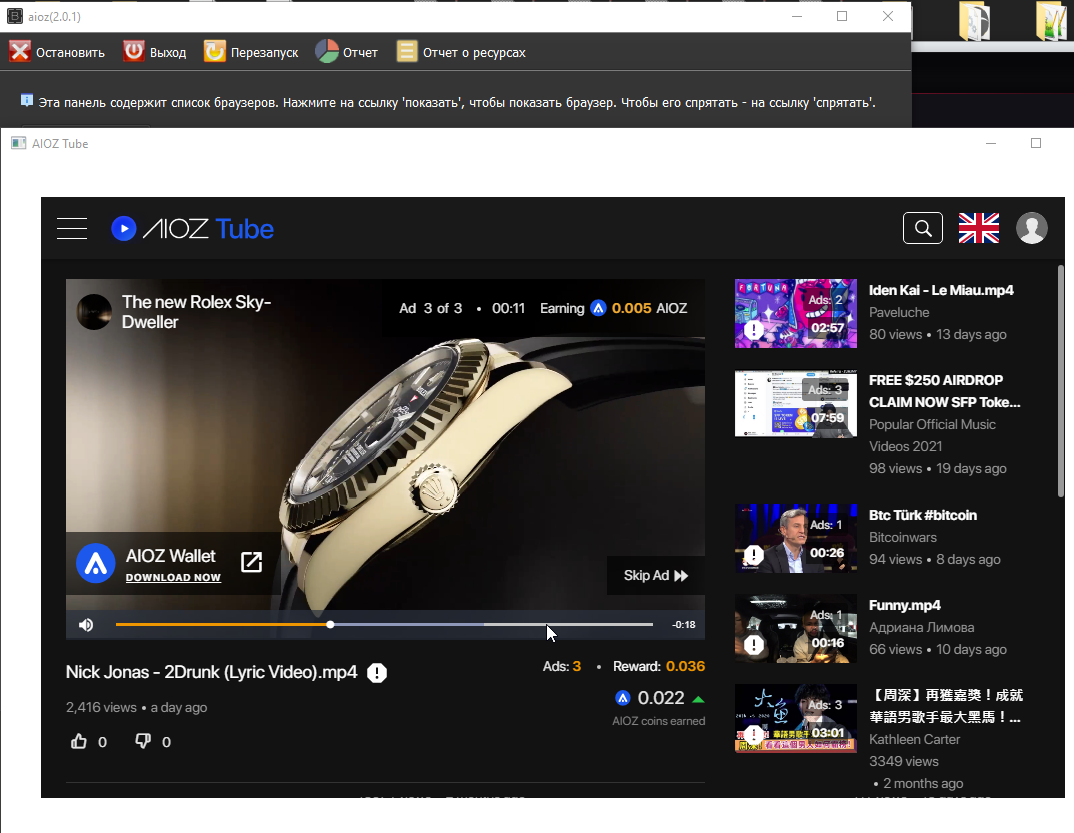Click 'Funny.mp4' video title

click(905, 606)
